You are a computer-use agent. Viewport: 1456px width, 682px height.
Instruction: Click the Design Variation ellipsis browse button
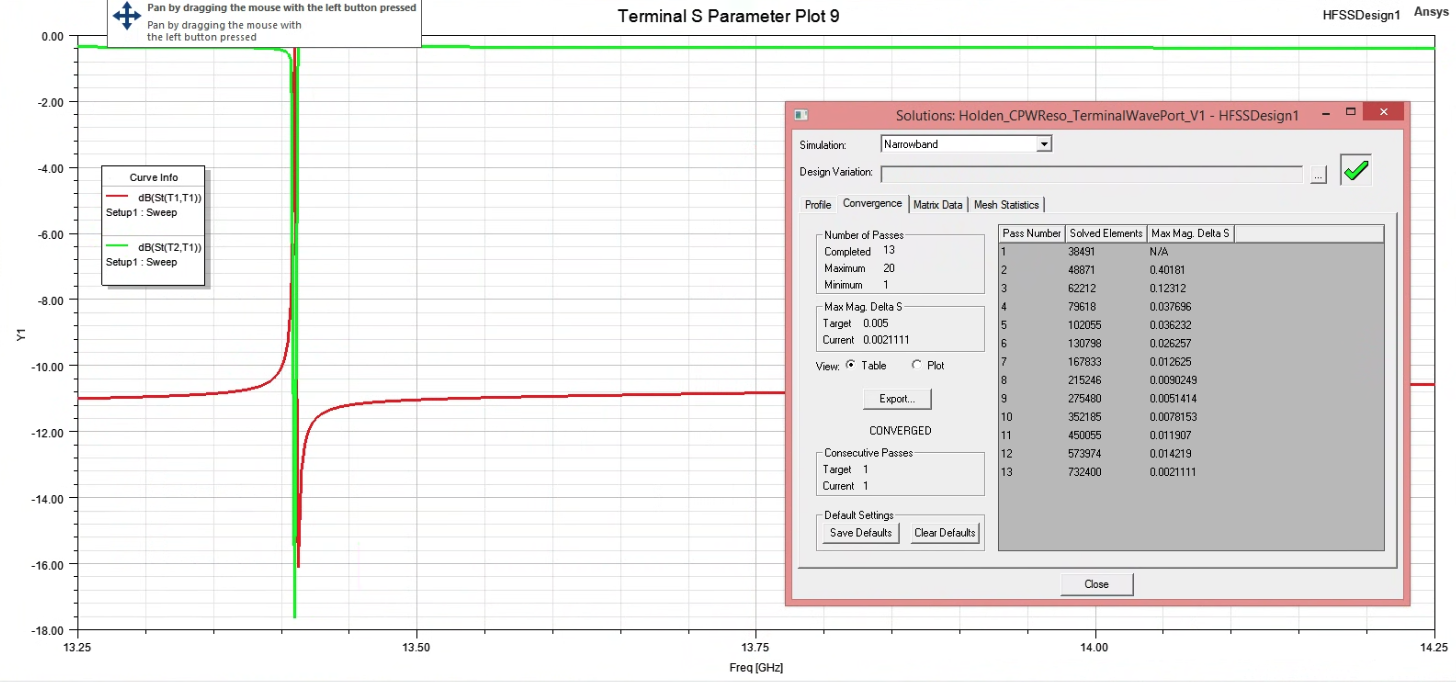pos(1318,174)
